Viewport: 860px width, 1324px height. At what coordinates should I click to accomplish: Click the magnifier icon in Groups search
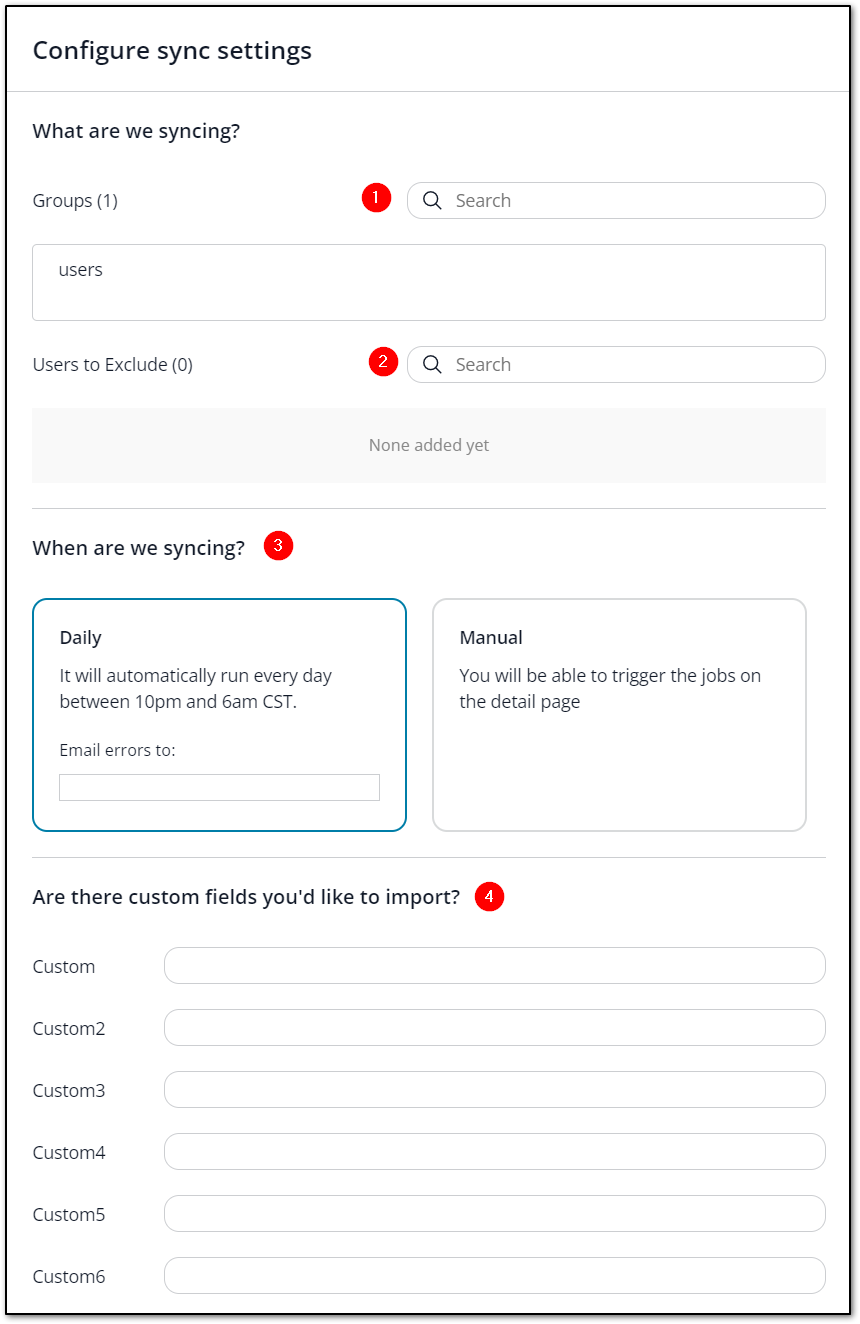pos(432,200)
